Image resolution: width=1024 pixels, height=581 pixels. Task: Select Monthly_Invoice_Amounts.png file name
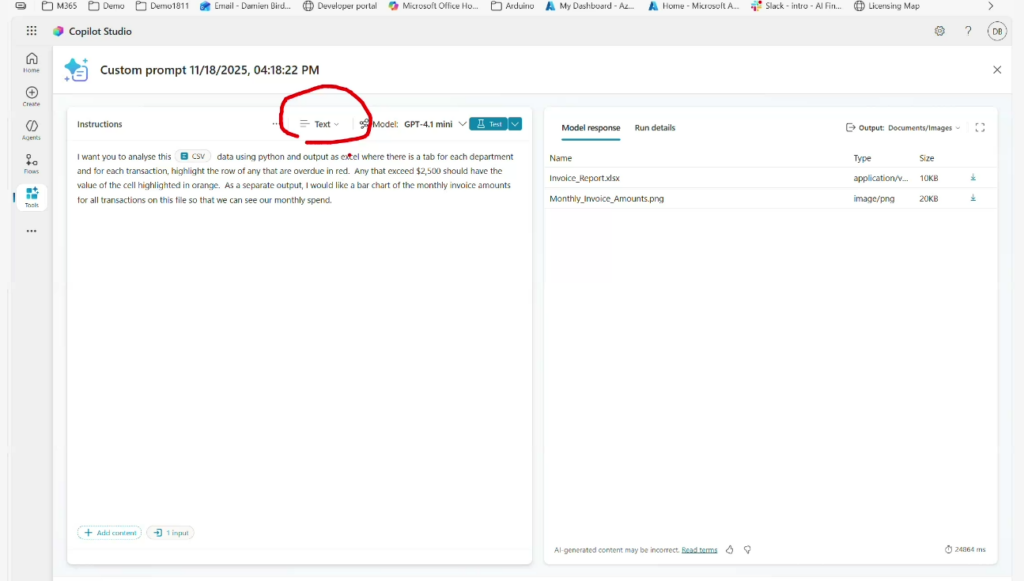pyautogui.click(x=607, y=198)
